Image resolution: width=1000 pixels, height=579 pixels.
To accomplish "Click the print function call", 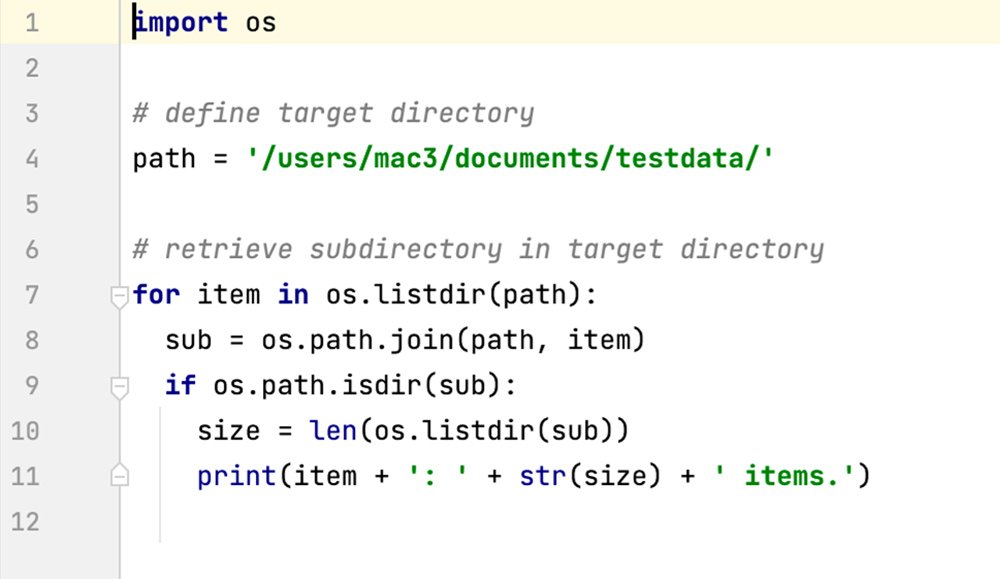I will coord(237,476).
